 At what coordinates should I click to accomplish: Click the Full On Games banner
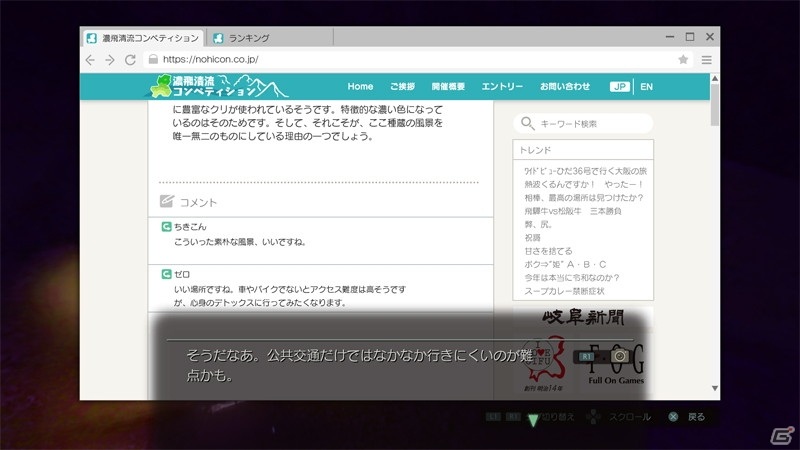tap(616, 364)
